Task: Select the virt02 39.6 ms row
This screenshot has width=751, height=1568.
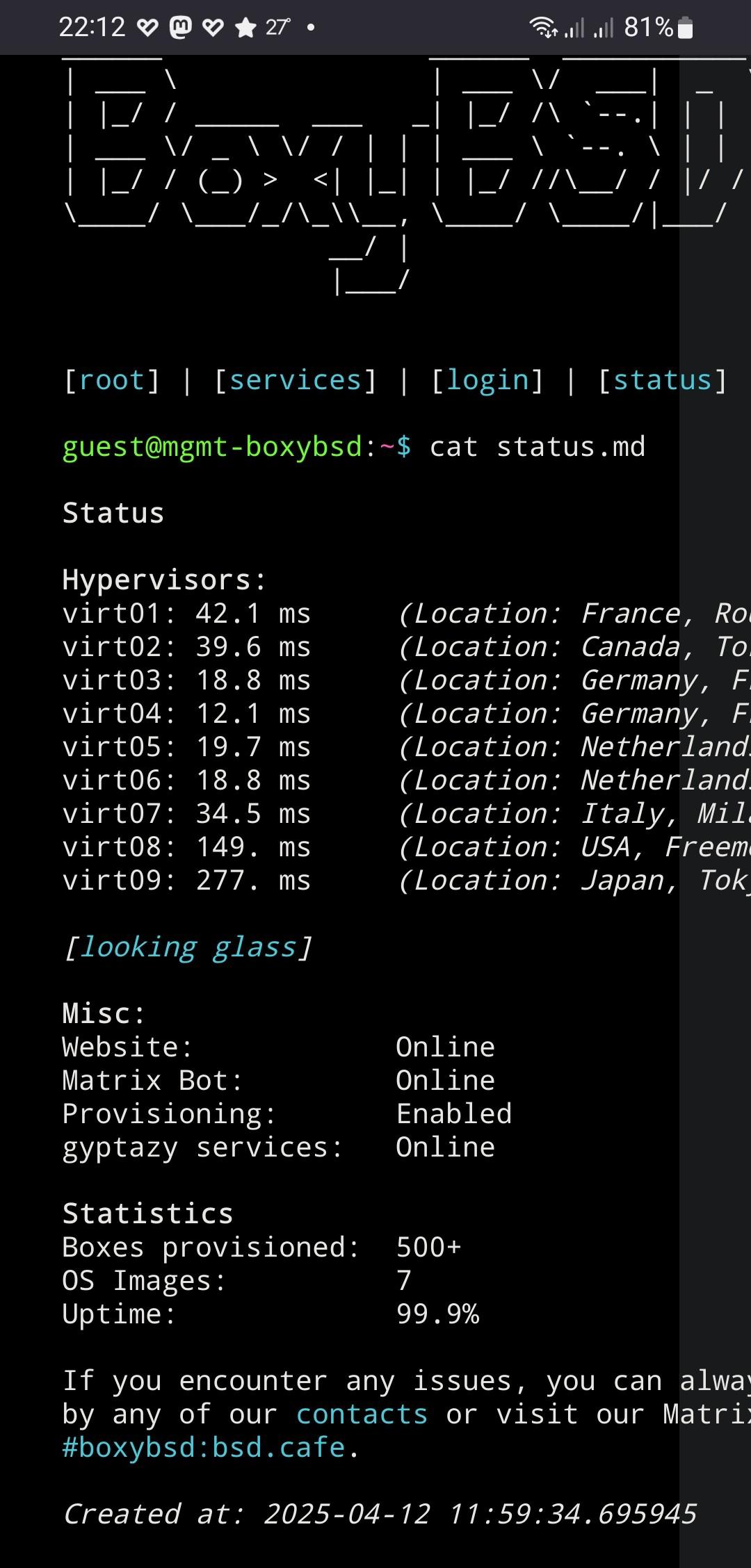Action: pyautogui.click(x=406, y=647)
